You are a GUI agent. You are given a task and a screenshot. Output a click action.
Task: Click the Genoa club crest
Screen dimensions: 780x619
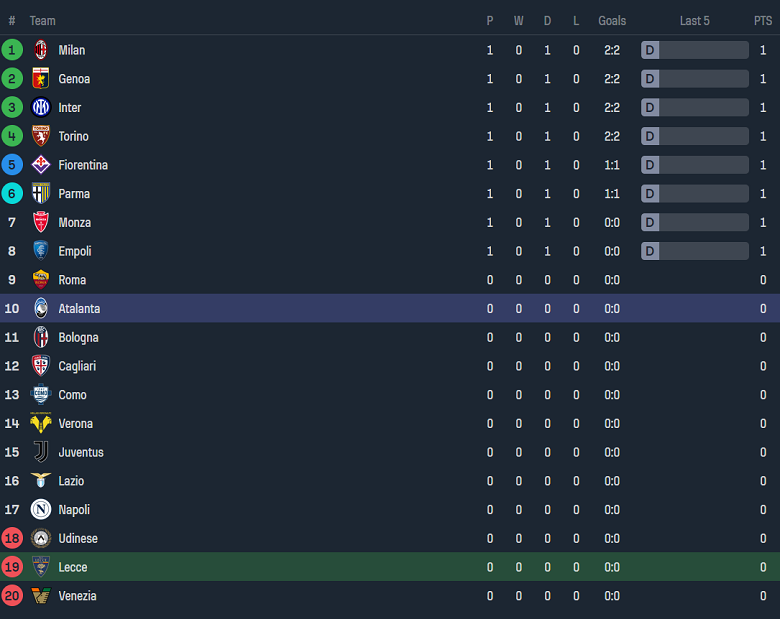pos(41,79)
